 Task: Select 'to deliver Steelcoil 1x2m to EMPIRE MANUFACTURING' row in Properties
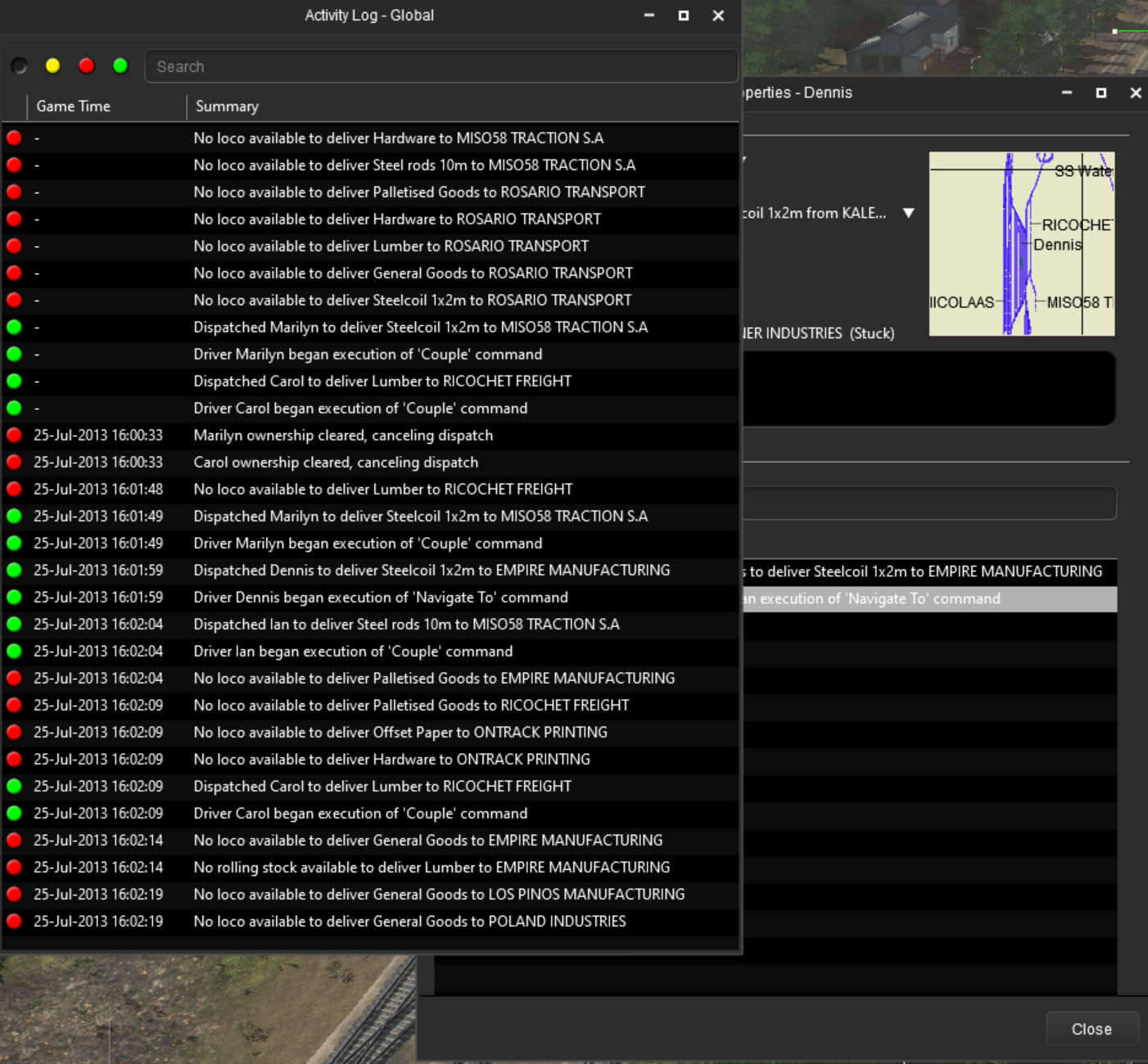click(929, 572)
